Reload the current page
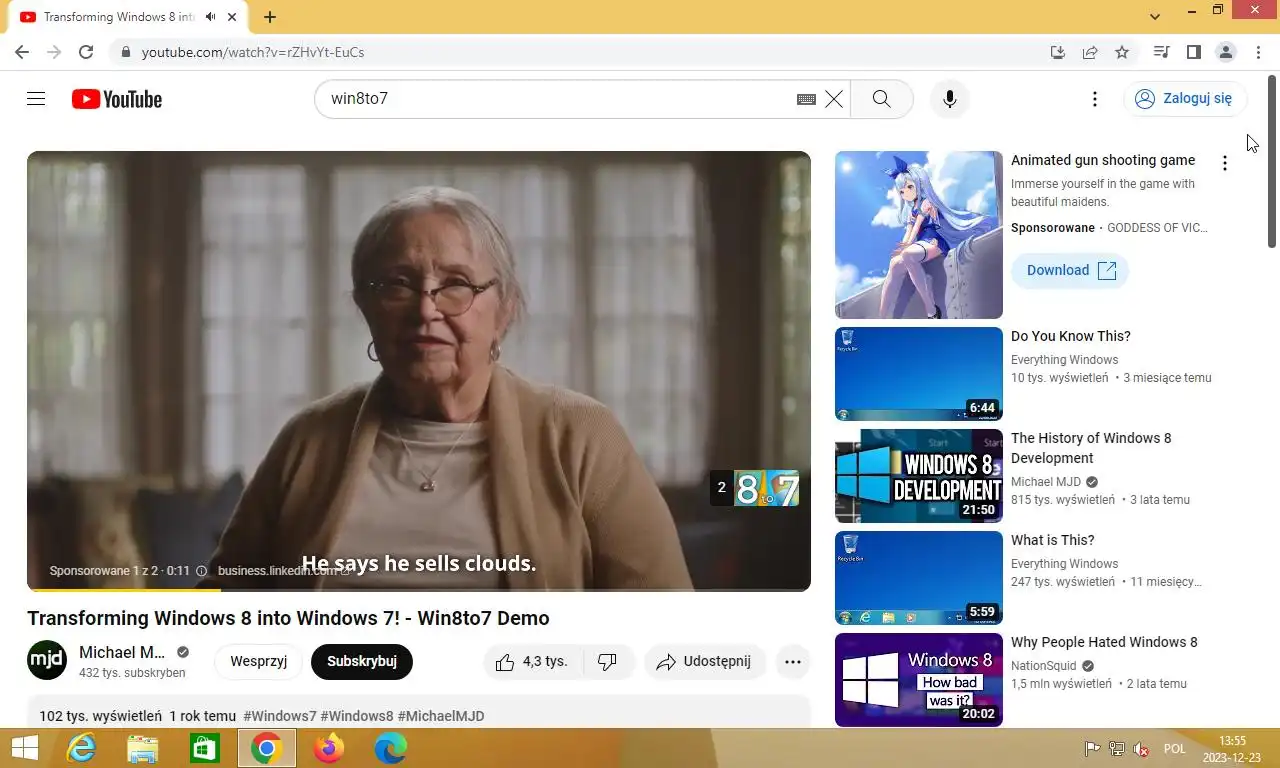Viewport: 1280px width, 768px height. tap(86, 52)
